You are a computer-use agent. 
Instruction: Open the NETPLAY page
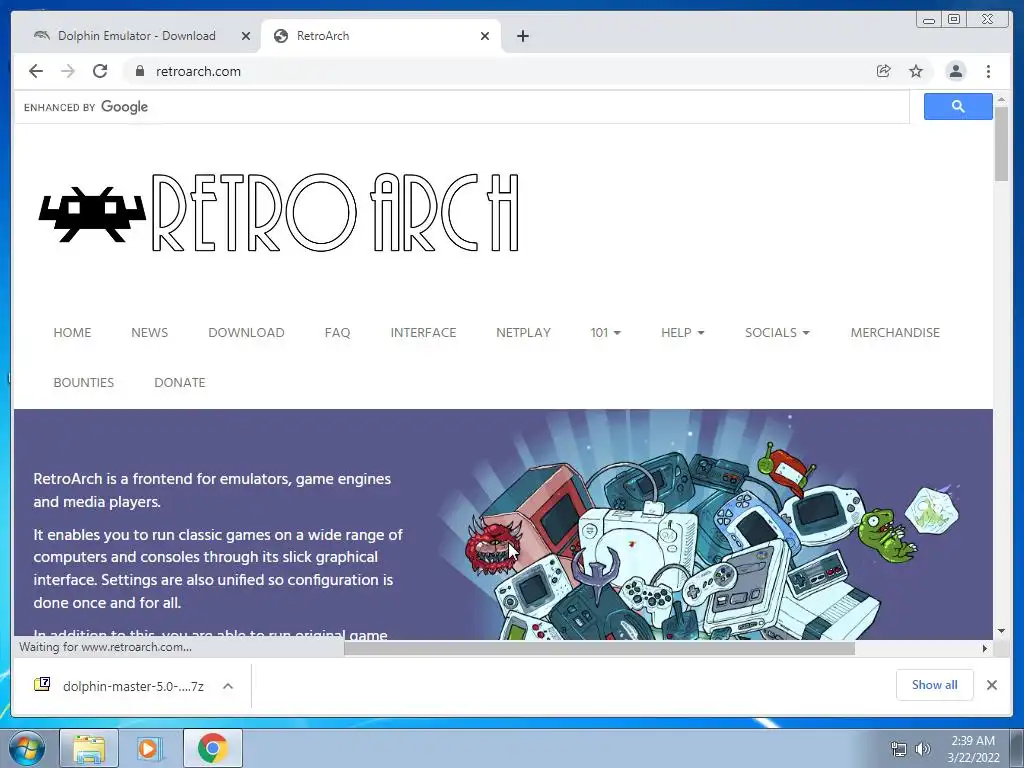point(523,332)
